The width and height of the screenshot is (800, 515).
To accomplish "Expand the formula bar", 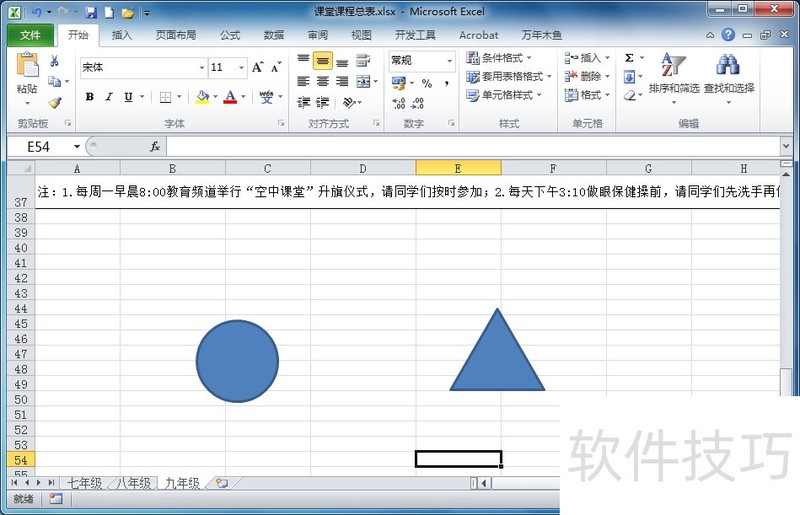I will click(x=786, y=147).
